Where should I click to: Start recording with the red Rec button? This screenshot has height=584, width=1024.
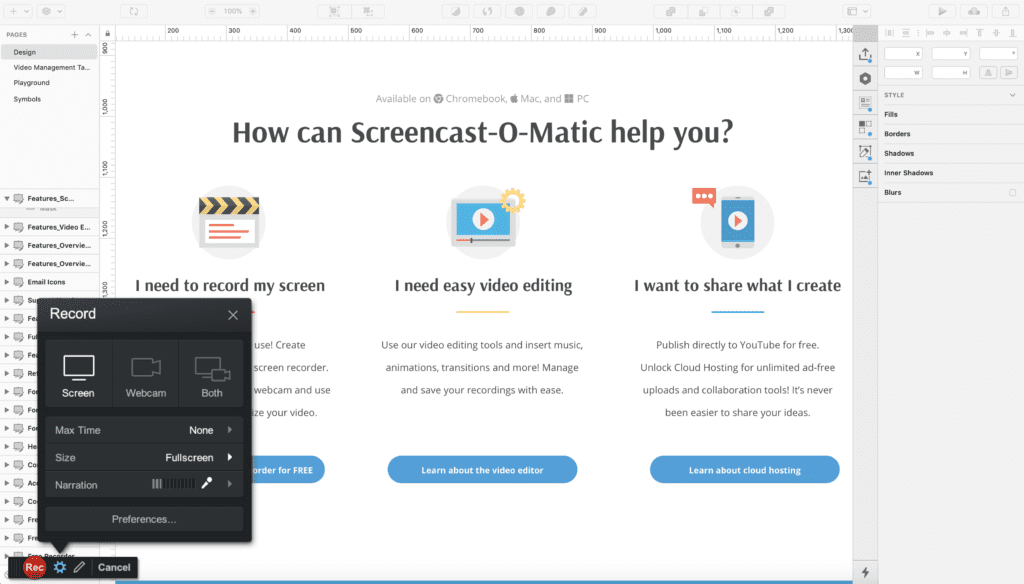(34, 567)
